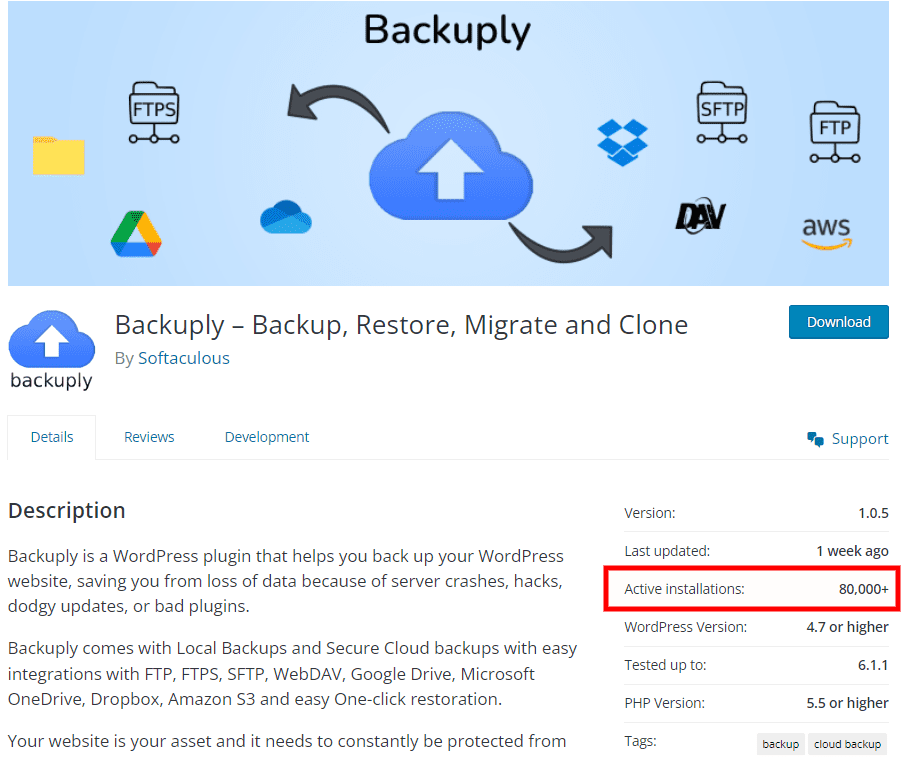Select the "cloud backup" tag
905x759 pixels.
(847, 744)
